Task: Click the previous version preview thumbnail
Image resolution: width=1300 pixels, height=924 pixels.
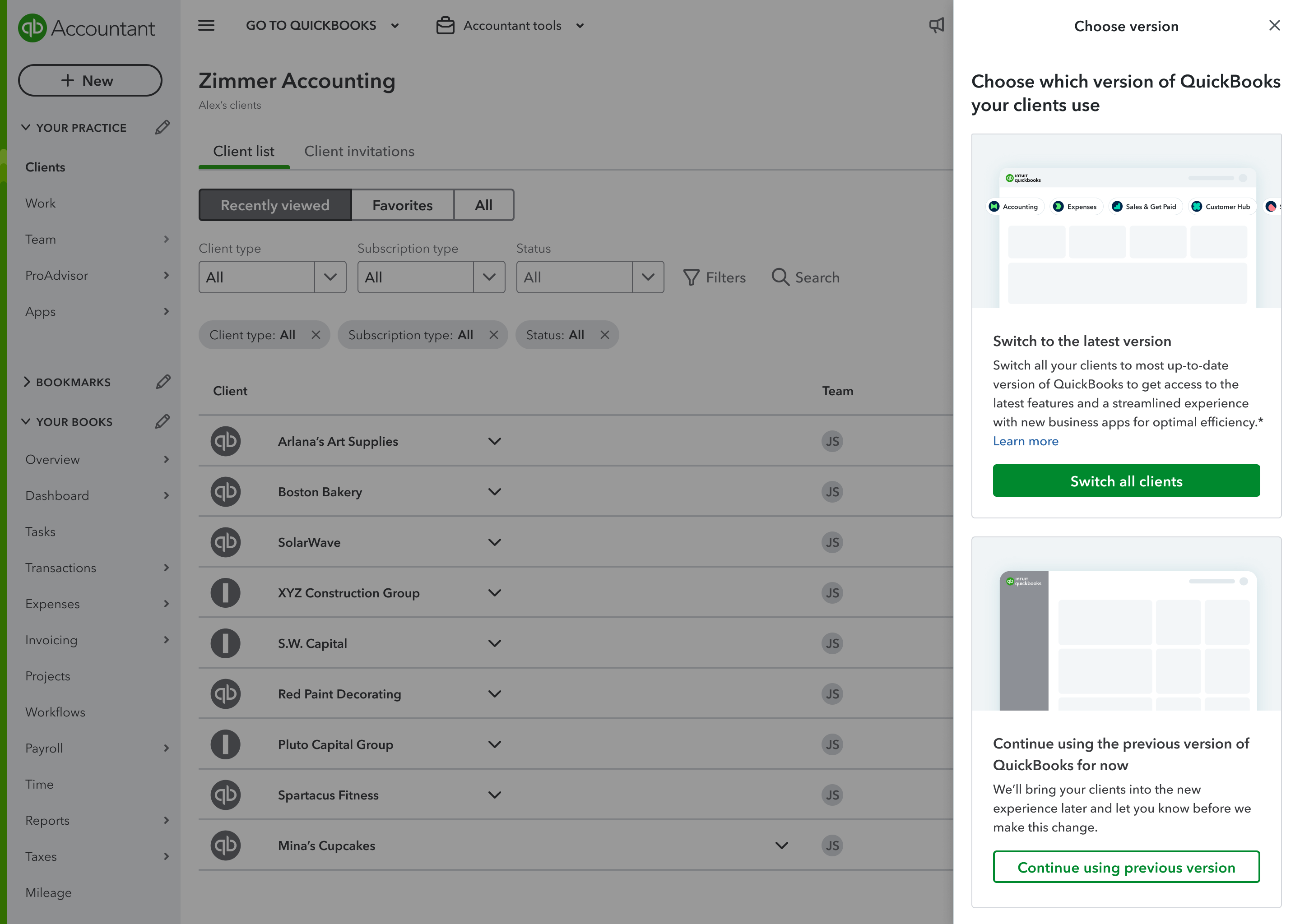Action: click(x=1126, y=624)
